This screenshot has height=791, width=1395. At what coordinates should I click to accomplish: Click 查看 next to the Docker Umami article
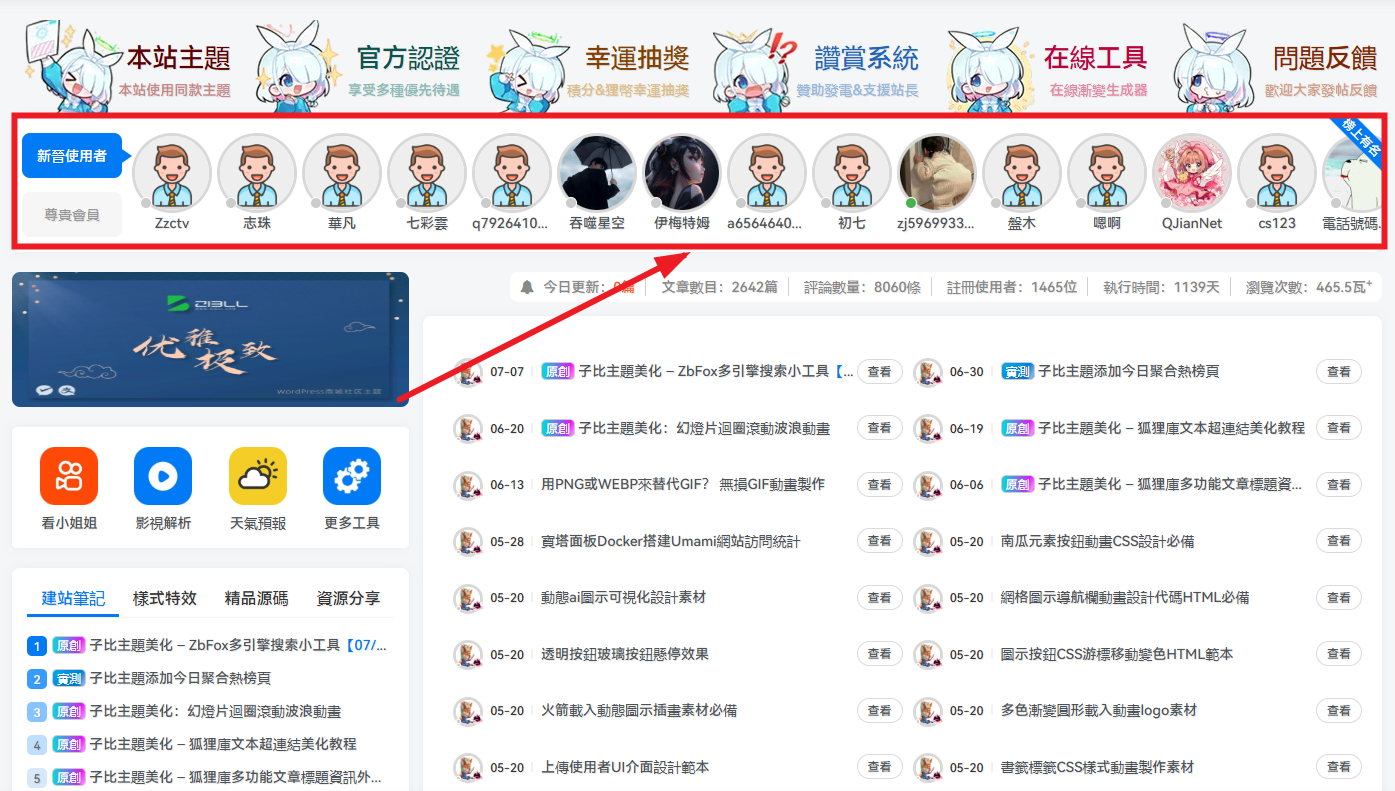(x=879, y=540)
